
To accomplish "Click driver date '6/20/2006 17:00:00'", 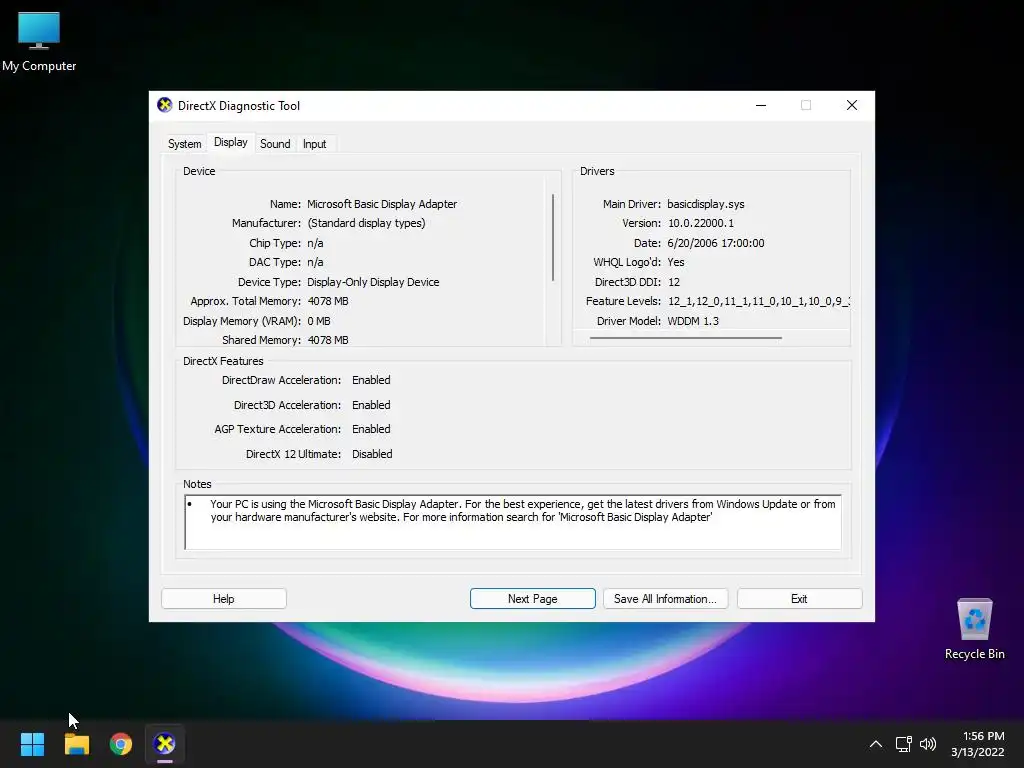I will pos(716,243).
